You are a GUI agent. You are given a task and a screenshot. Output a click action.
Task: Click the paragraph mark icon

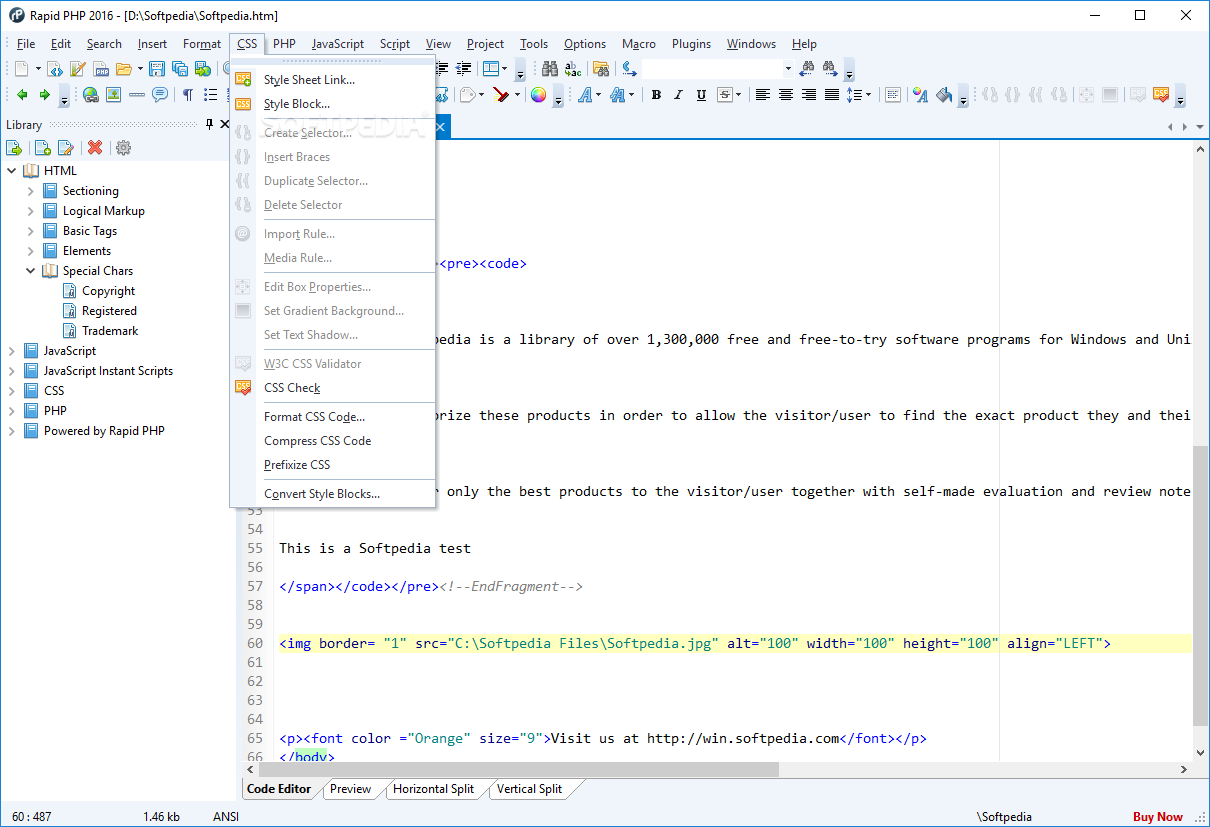tap(187, 95)
